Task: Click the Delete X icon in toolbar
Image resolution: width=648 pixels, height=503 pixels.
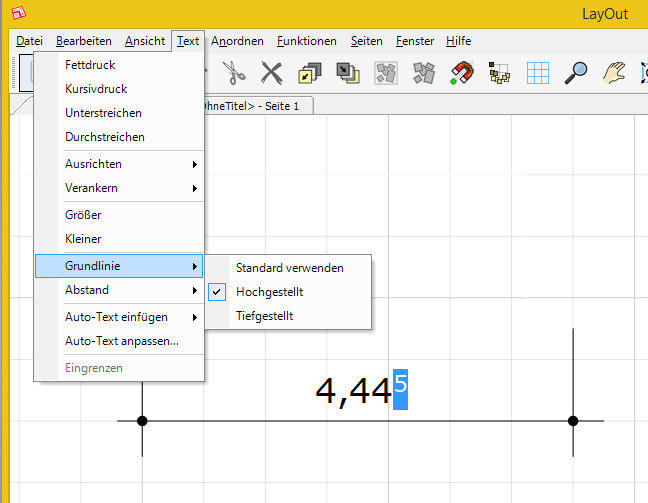Action: tap(271, 72)
